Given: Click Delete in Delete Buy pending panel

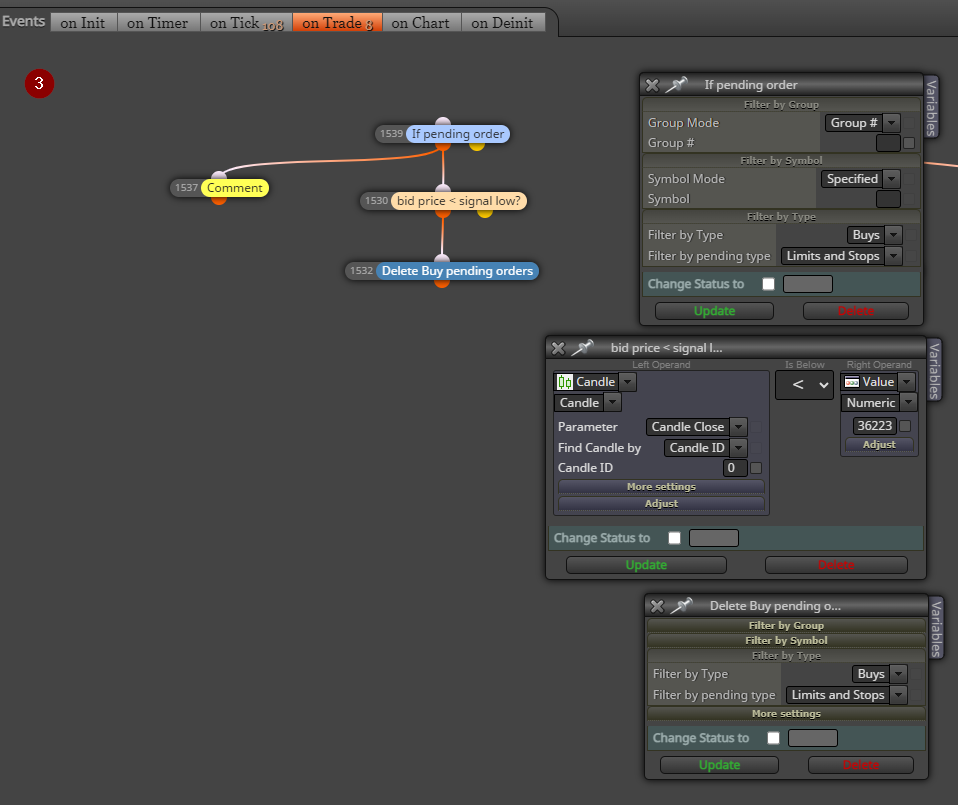Looking at the screenshot, I should tap(860, 765).
